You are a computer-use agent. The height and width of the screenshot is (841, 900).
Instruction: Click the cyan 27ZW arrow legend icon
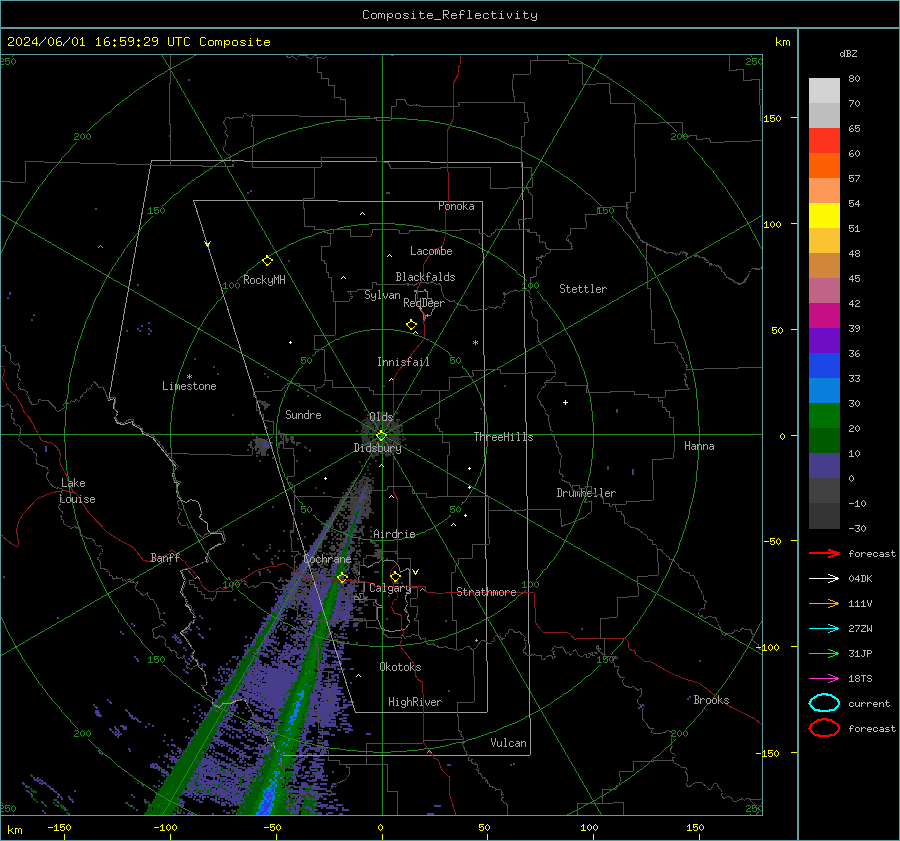(x=824, y=629)
